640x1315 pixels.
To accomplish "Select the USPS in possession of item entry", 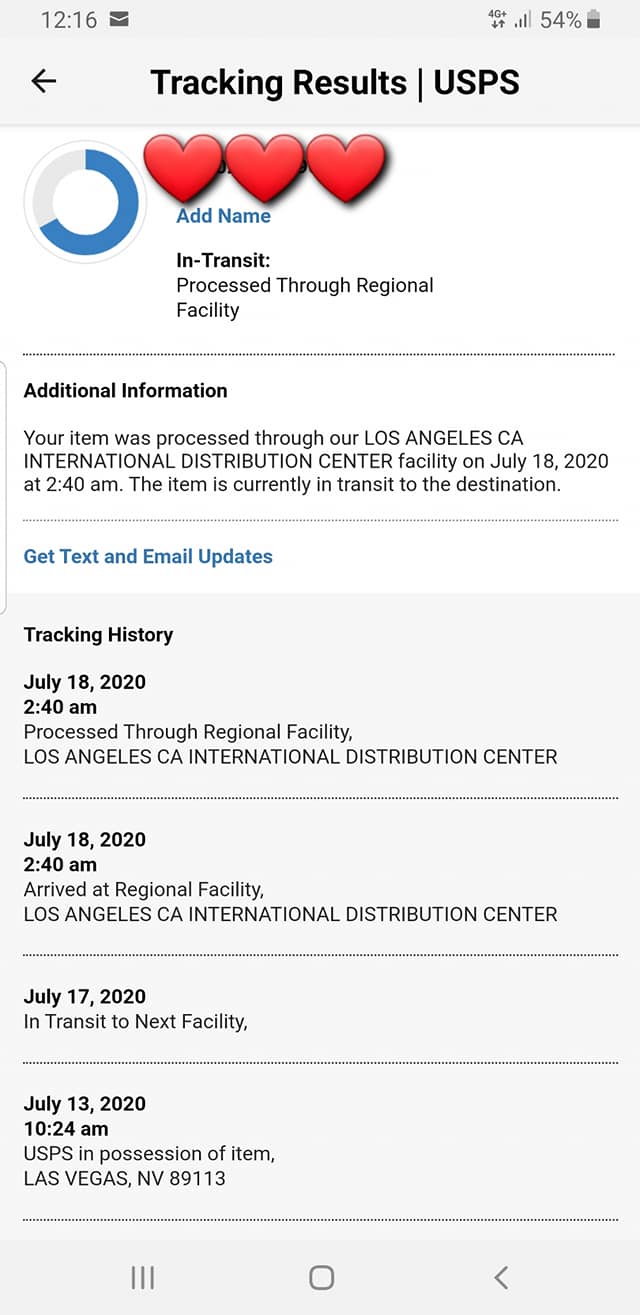I will [x=320, y=1141].
